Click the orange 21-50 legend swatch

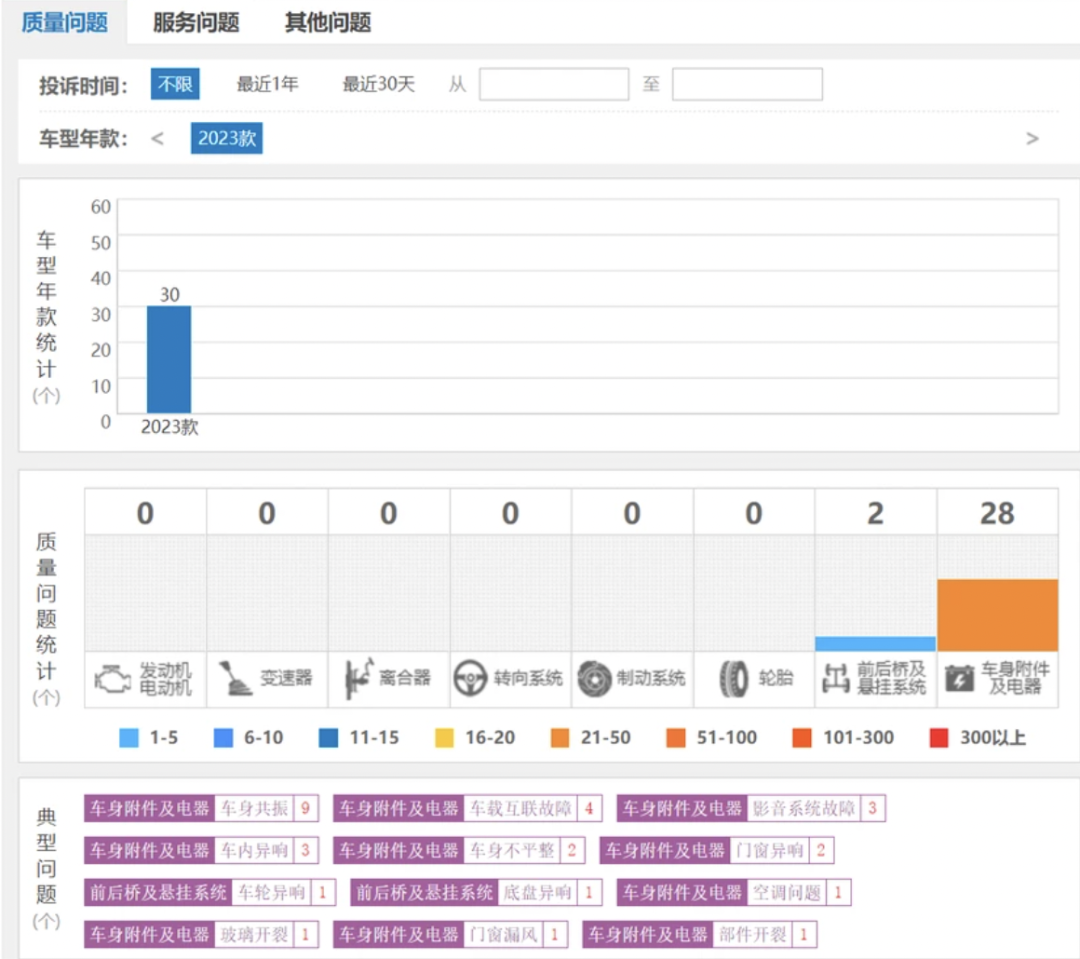click(x=559, y=738)
